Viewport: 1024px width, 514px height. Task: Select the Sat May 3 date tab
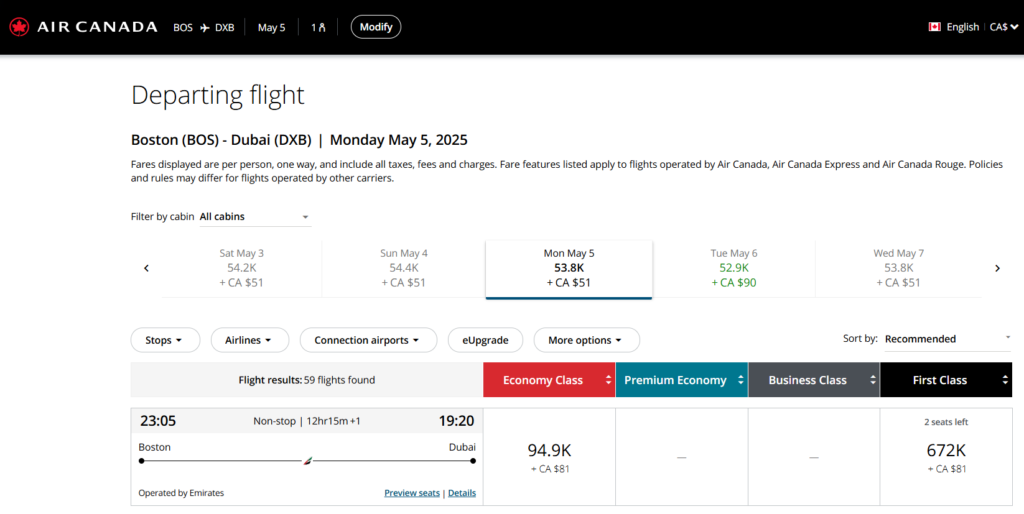(x=242, y=268)
